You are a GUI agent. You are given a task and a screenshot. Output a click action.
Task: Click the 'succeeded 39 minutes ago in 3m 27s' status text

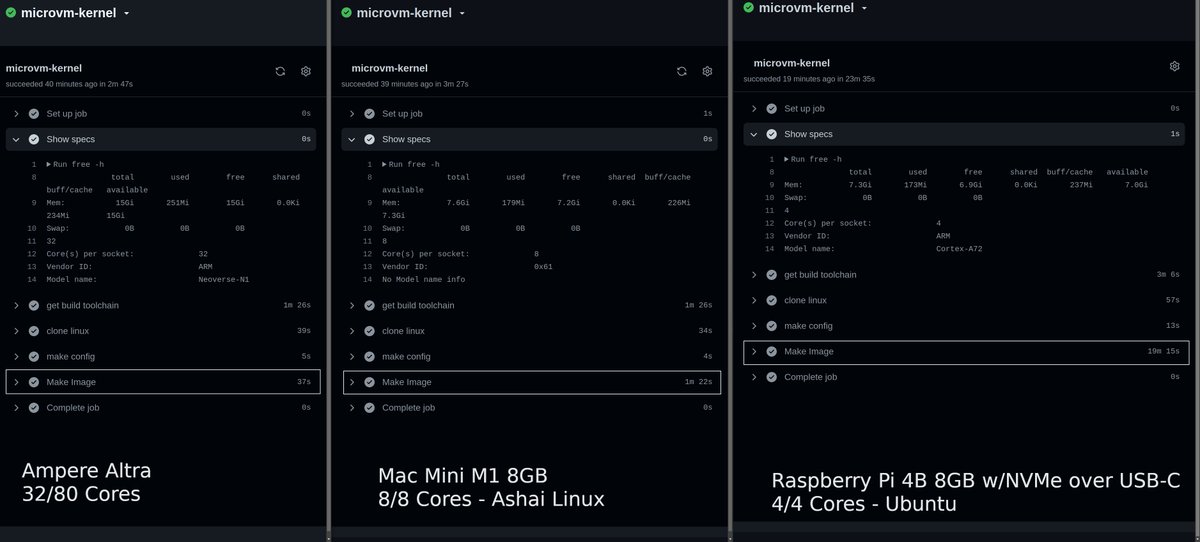point(405,84)
